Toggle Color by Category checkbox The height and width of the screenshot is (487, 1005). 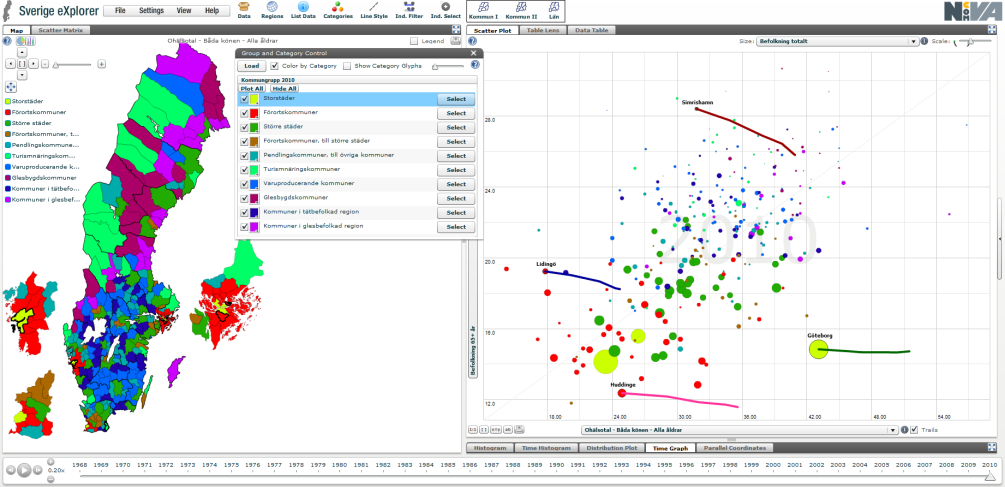(x=275, y=65)
